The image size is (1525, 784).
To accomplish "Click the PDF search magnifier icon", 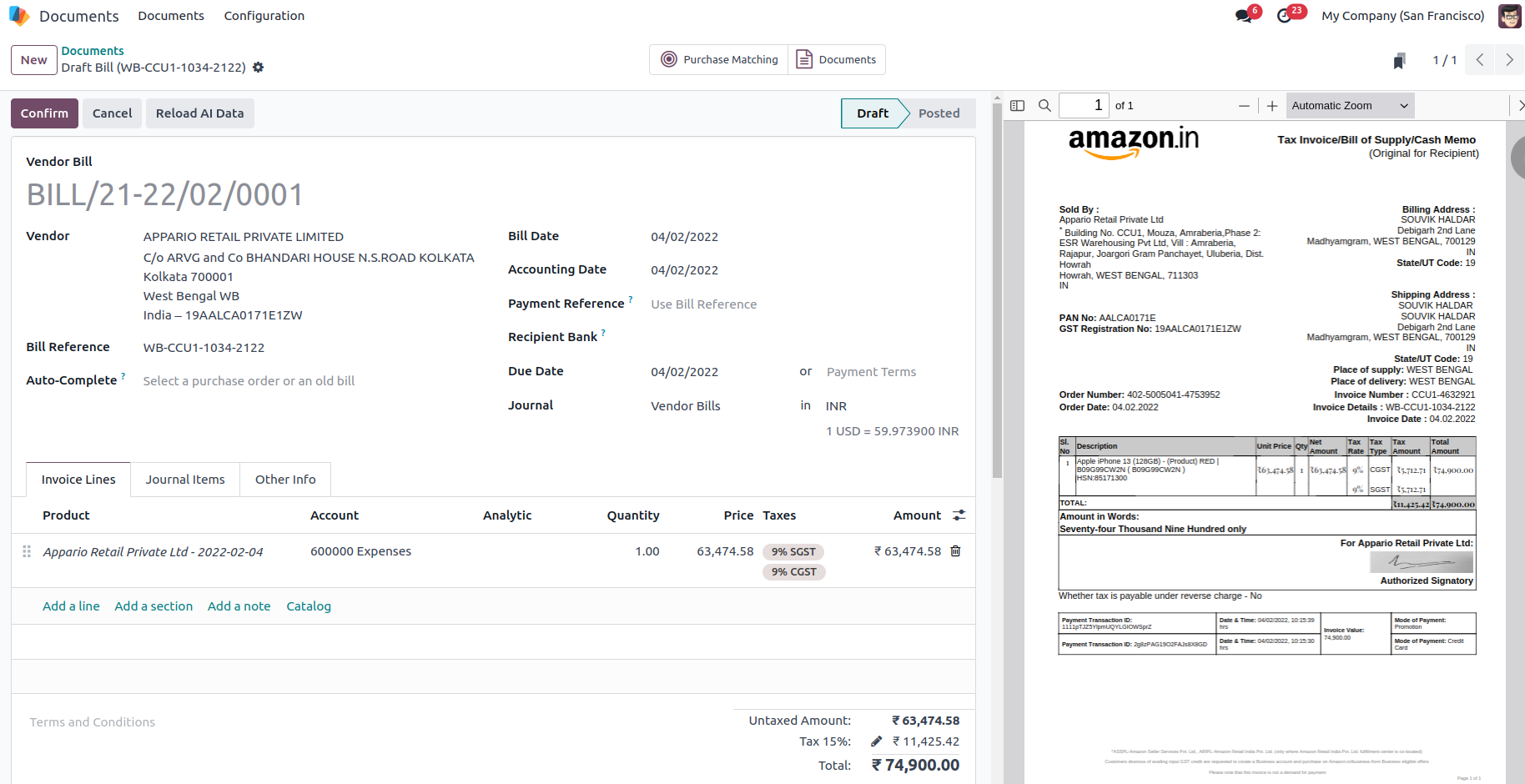I will 1044,106.
